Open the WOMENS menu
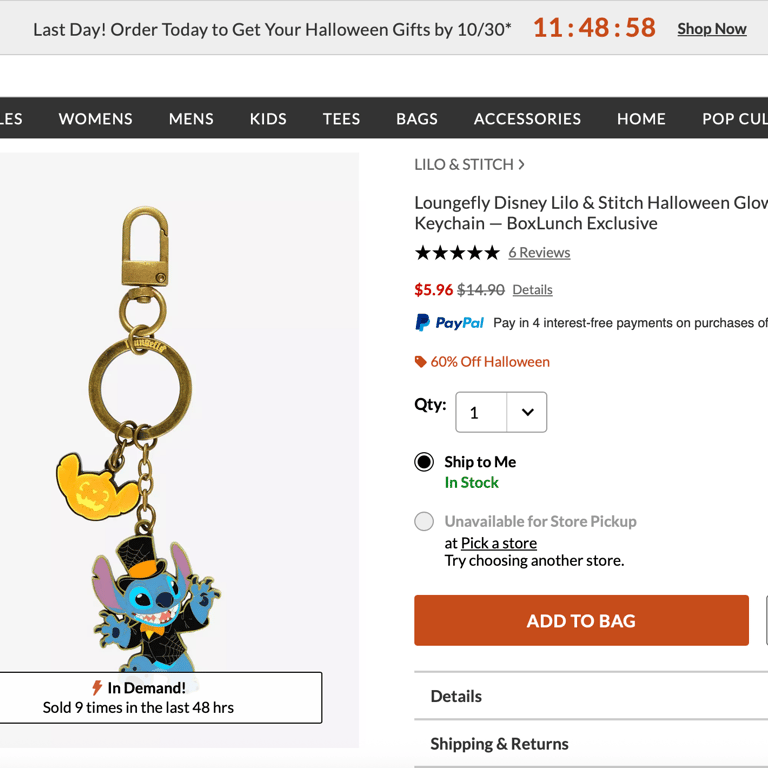This screenshot has width=768, height=768. (x=96, y=119)
